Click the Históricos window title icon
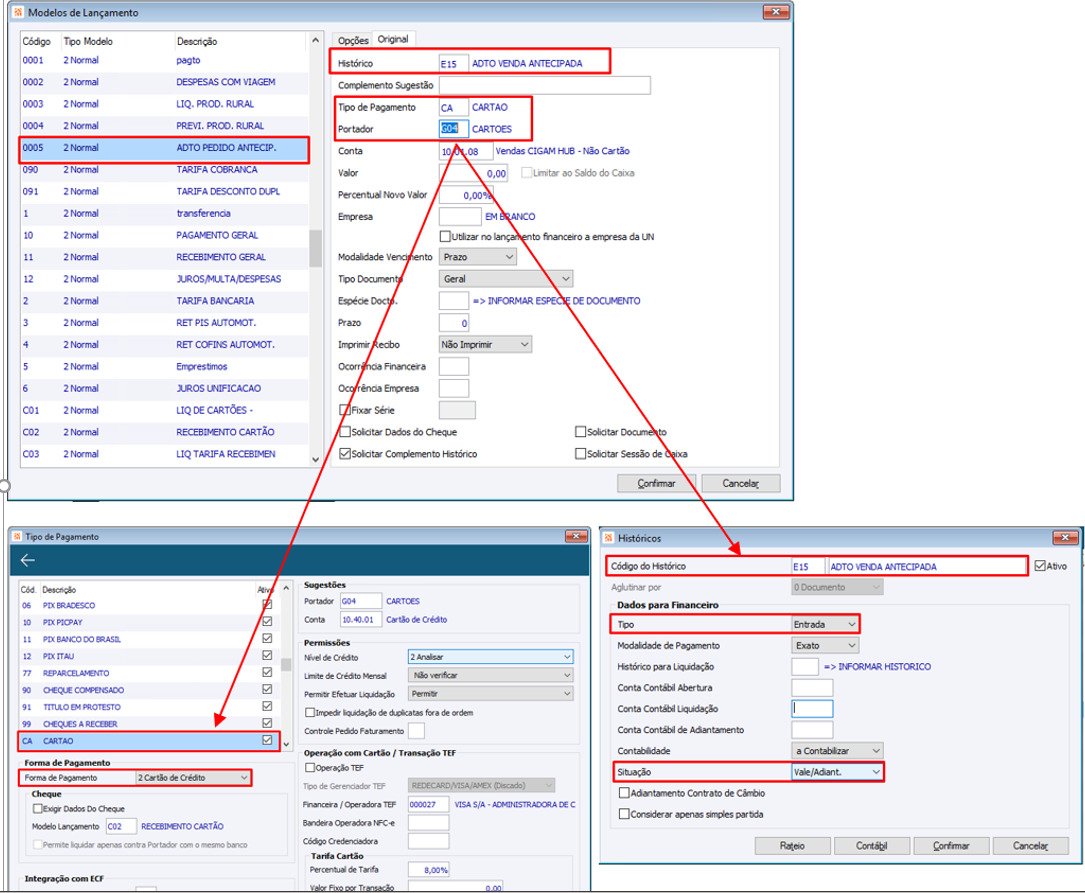The height and width of the screenshot is (893, 1085). pyautogui.click(x=609, y=537)
